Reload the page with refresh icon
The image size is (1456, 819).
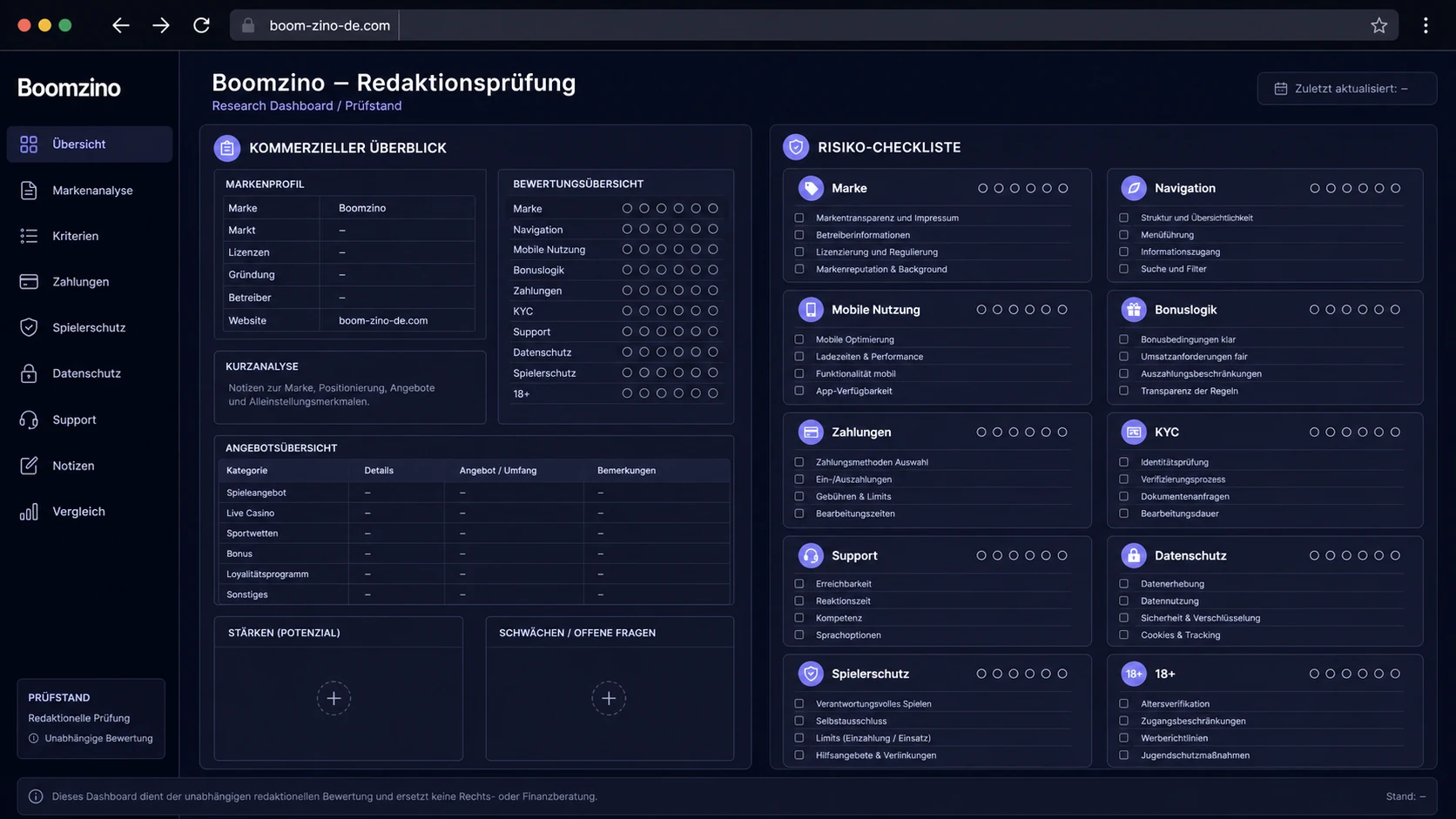201,25
